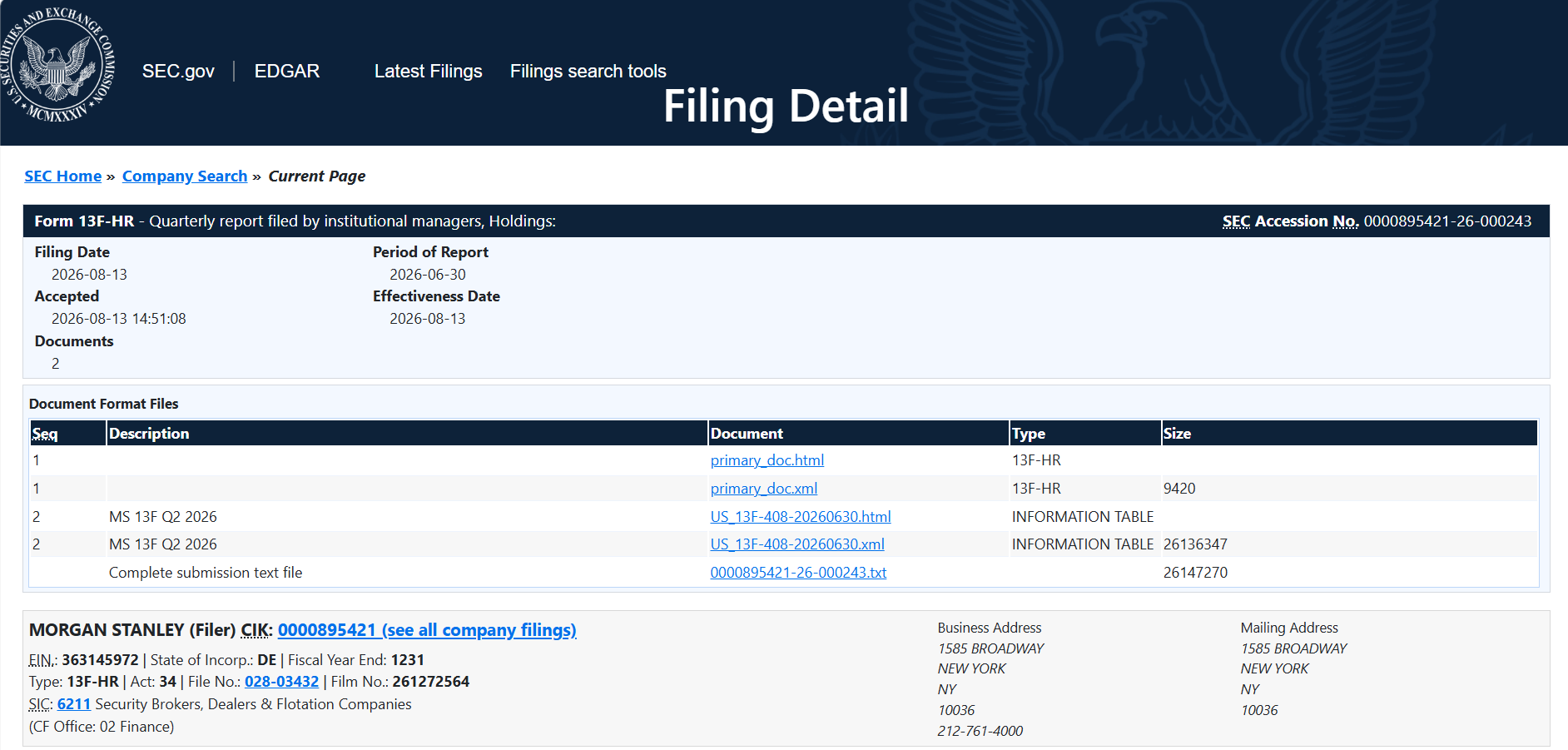1568x750 pixels.
Task: Open US_13F-408-20260630.xml information table
Action: [x=797, y=544]
